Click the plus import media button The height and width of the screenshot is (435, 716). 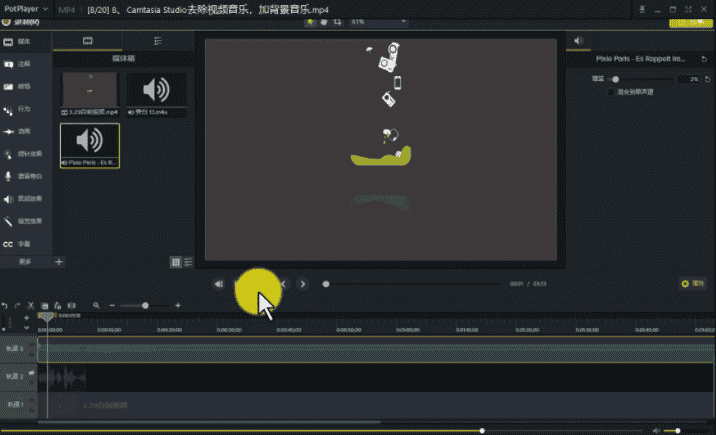[x=59, y=262]
